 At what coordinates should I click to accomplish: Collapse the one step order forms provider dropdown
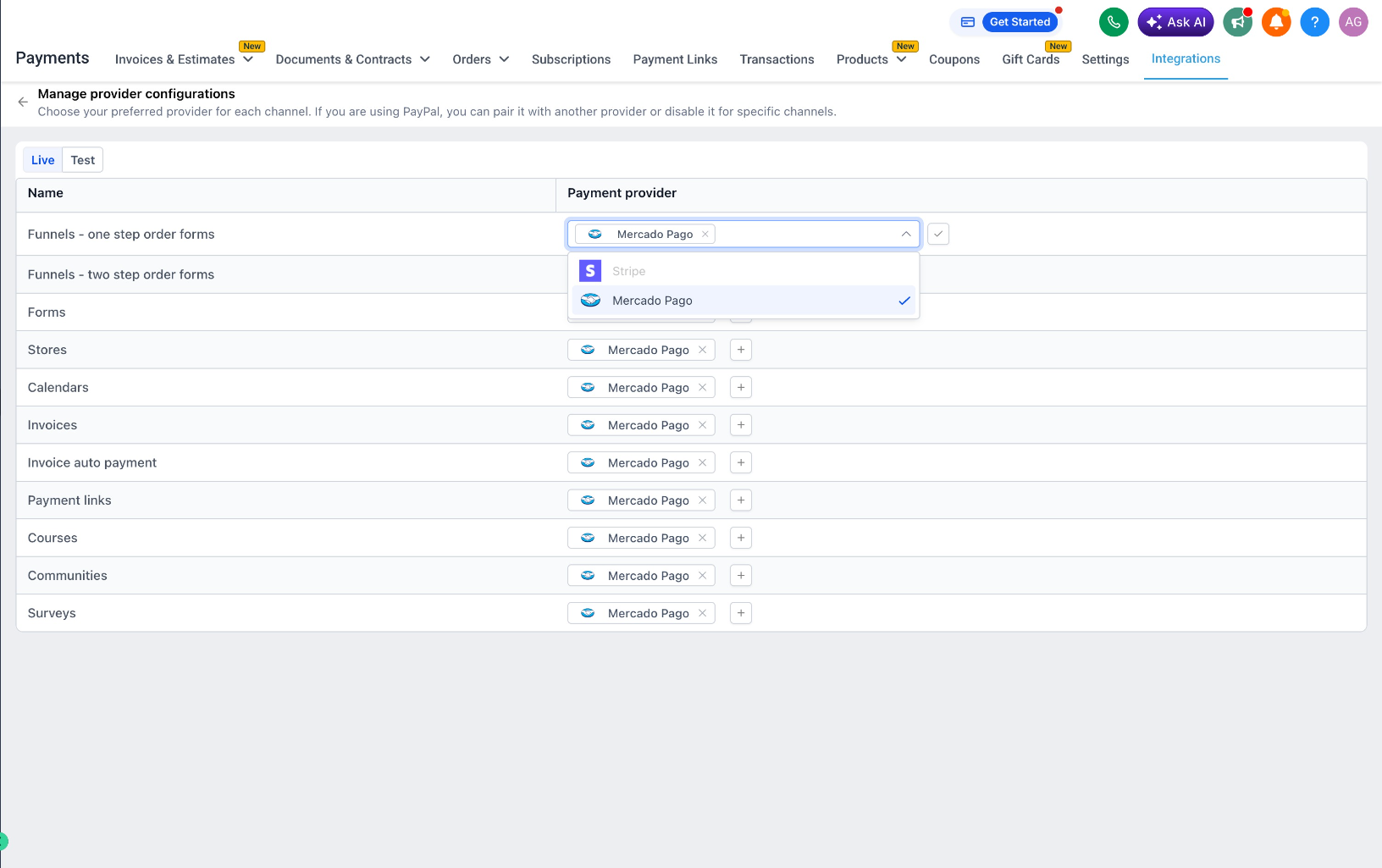pyautogui.click(x=905, y=234)
